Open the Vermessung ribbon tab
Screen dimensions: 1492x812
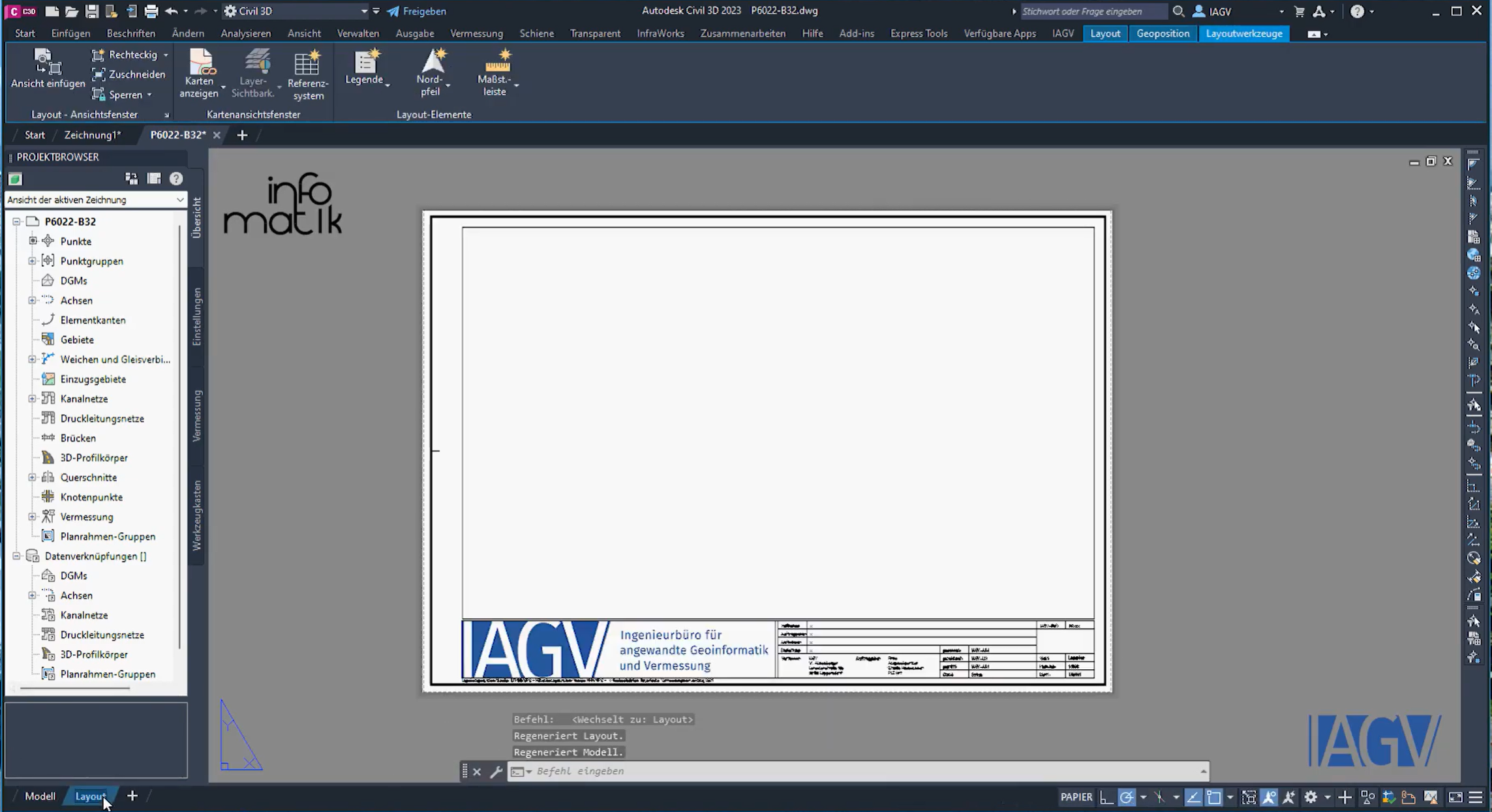click(x=476, y=33)
